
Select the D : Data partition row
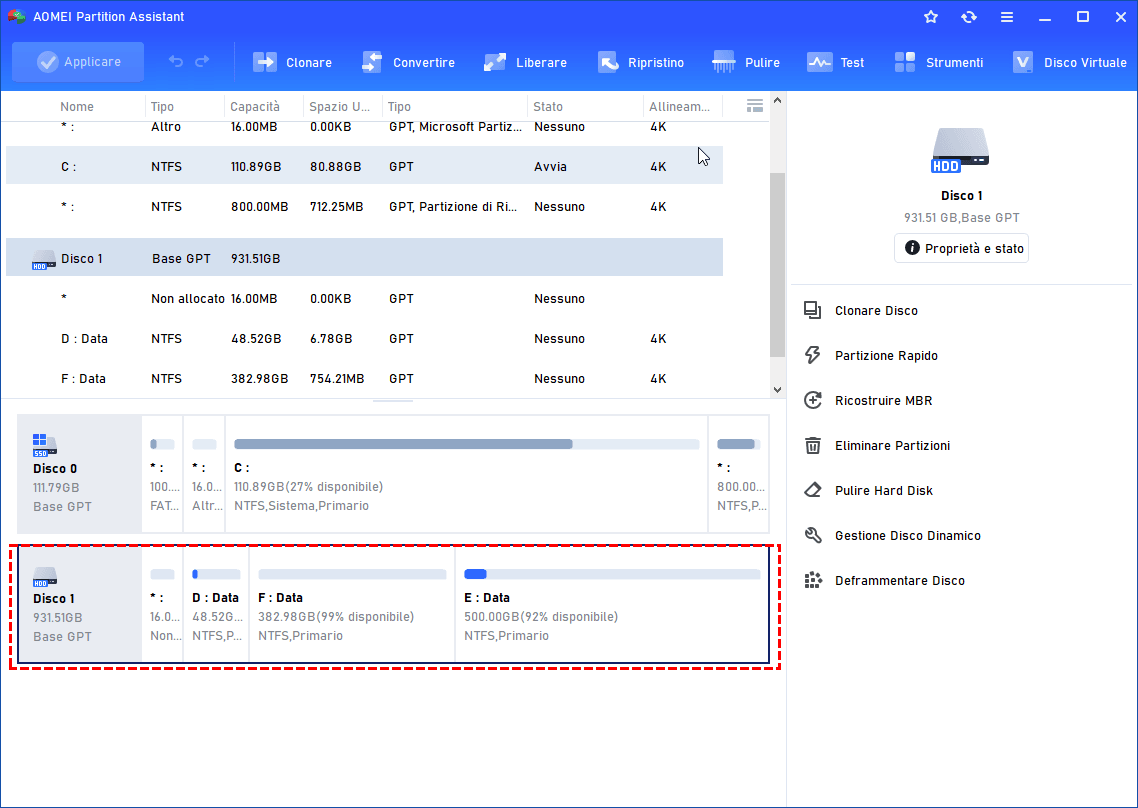click(x=364, y=338)
